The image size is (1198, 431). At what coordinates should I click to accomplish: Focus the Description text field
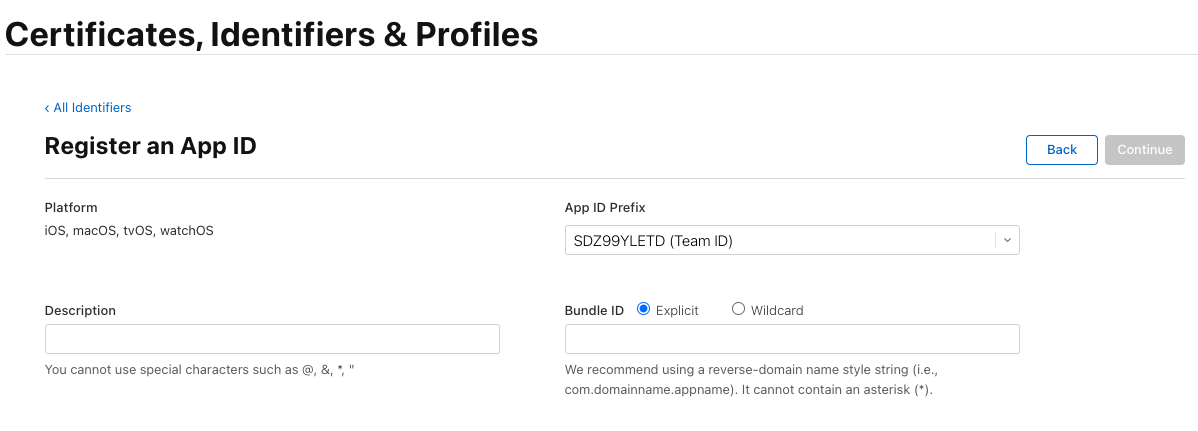(x=272, y=339)
